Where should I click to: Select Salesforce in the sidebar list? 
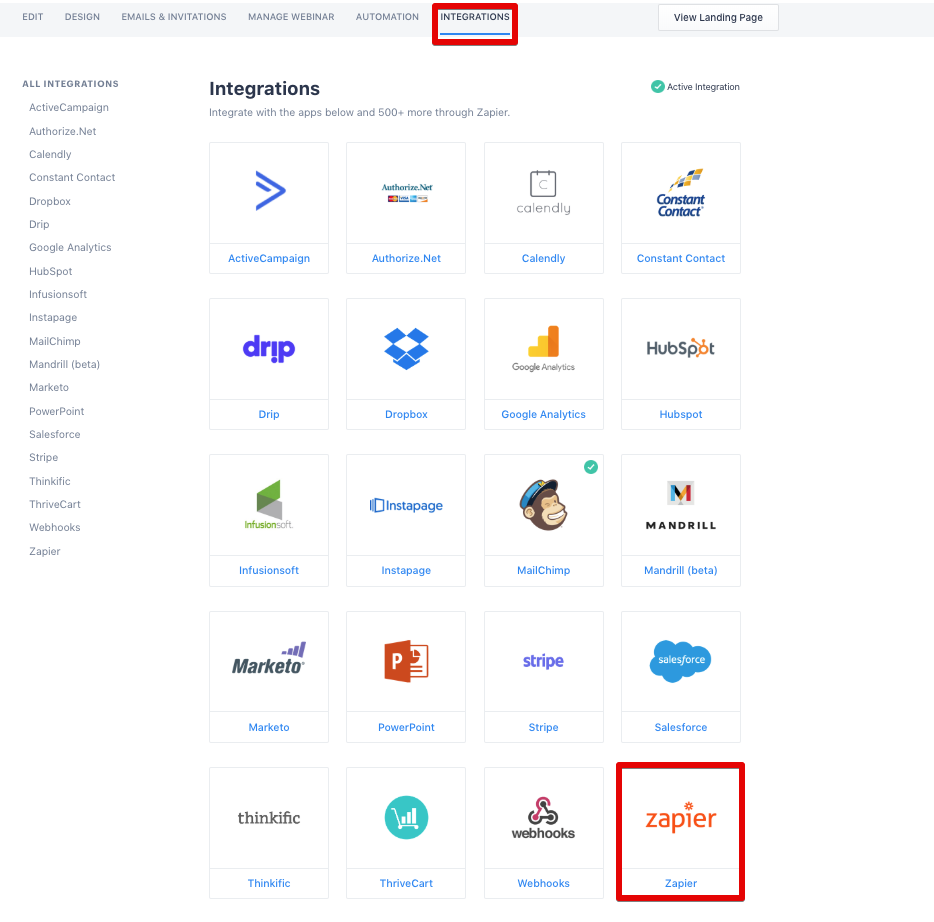(x=55, y=435)
